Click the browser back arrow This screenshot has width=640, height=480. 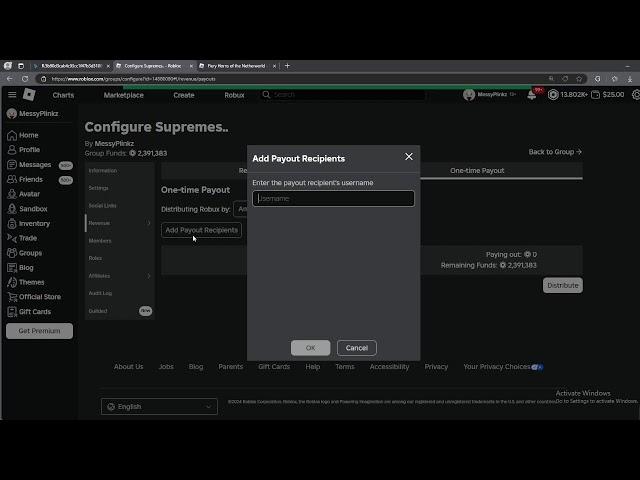point(9,79)
